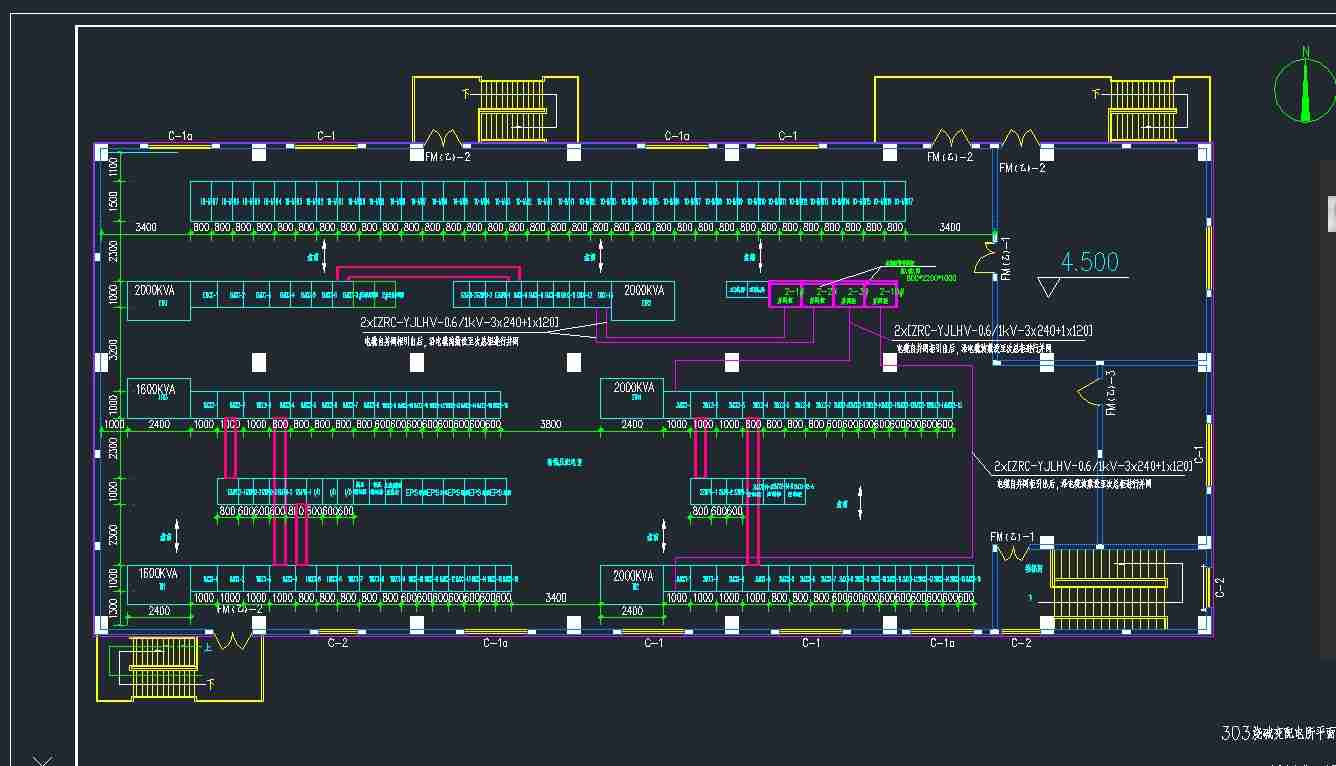Click the C-1a window label at top-left
The image size is (1336, 766).
pyautogui.click(x=180, y=136)
